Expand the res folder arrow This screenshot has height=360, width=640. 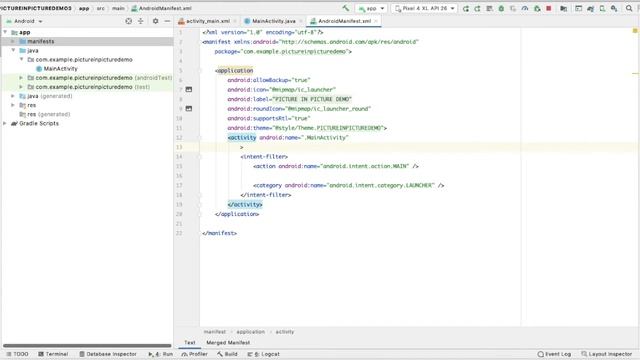[x=13, y=105]
